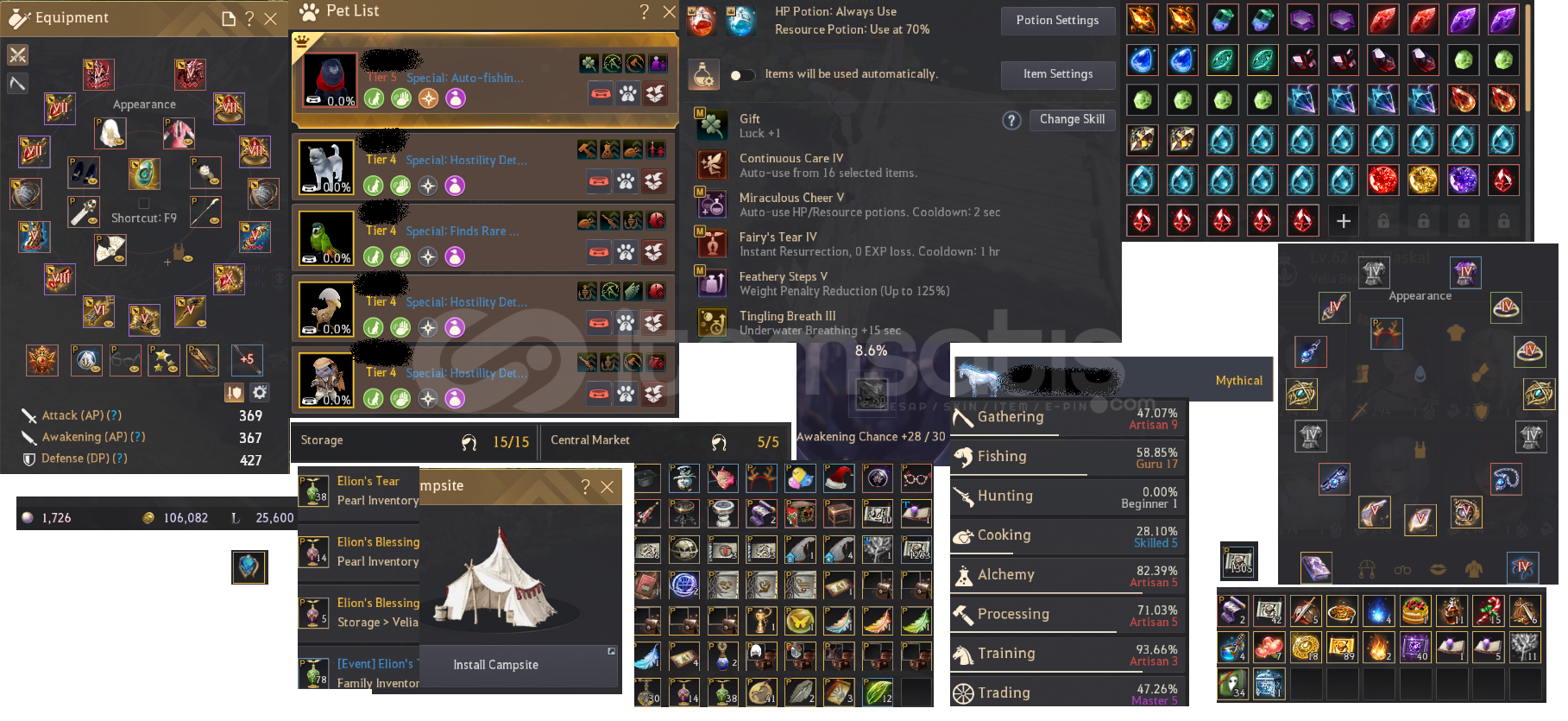Click the Item Settings button

pos(1057,74)
